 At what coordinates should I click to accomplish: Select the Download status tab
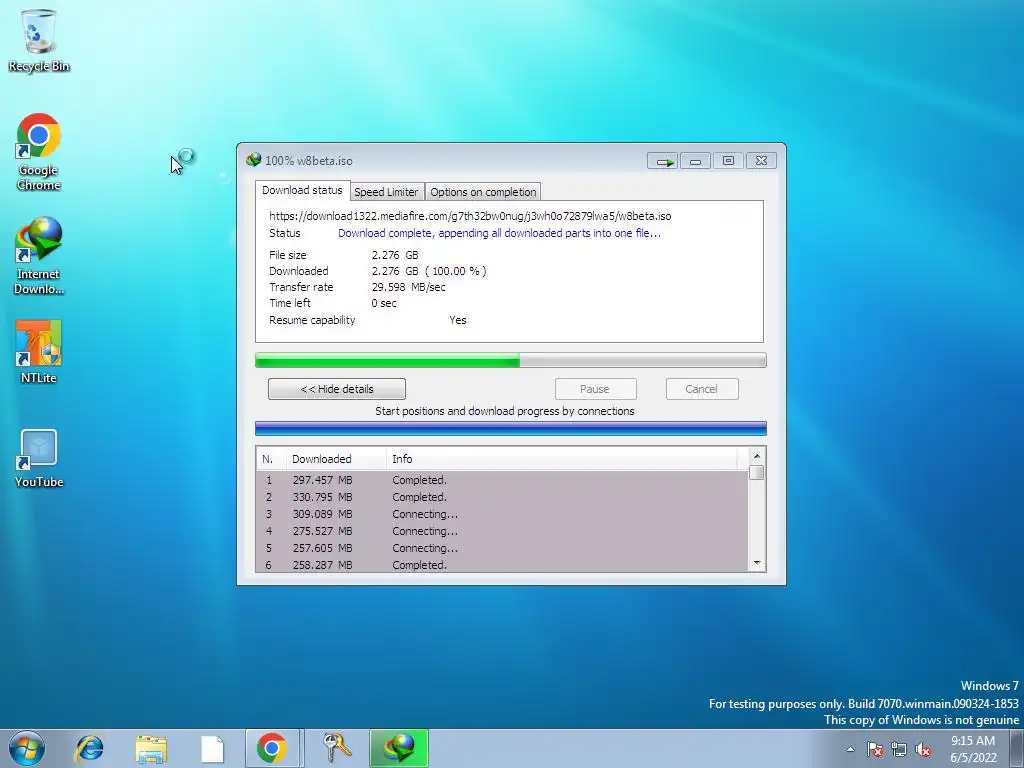click(302, 190)
